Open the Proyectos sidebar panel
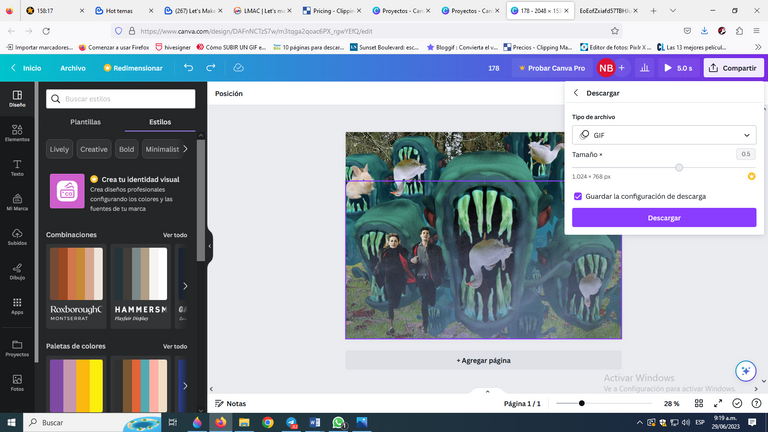The width and height of the screenshot is (768, 432). (x=17, y=348)
